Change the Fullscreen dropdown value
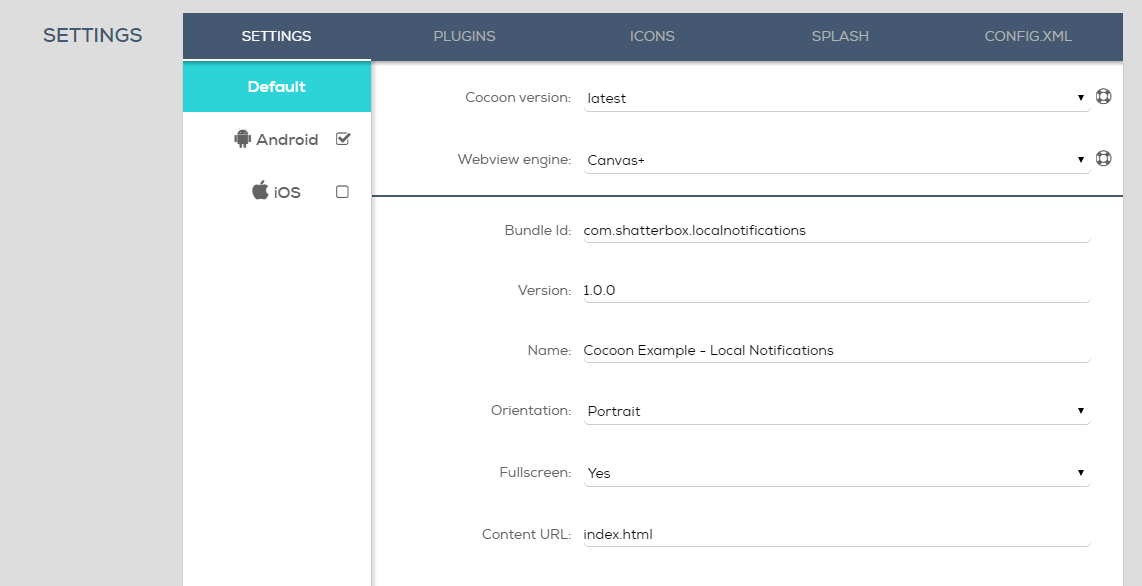The width and height of the screenshot is (1142, 586). (x=836, y=473)
